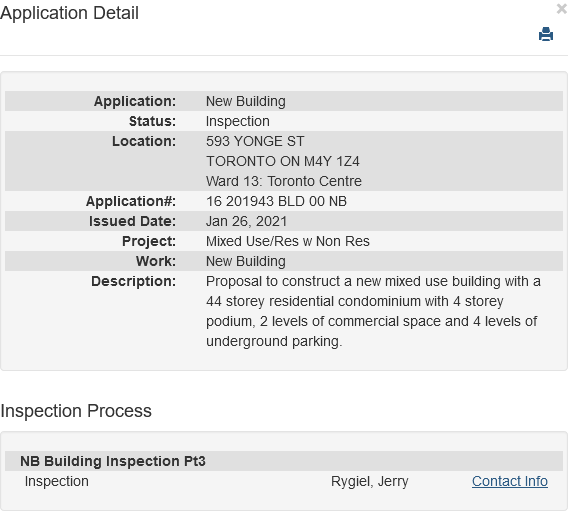The width and height of the screenshot is (568, 513).
Task: Click the Work value New Building
Action: tap(246, 261)
